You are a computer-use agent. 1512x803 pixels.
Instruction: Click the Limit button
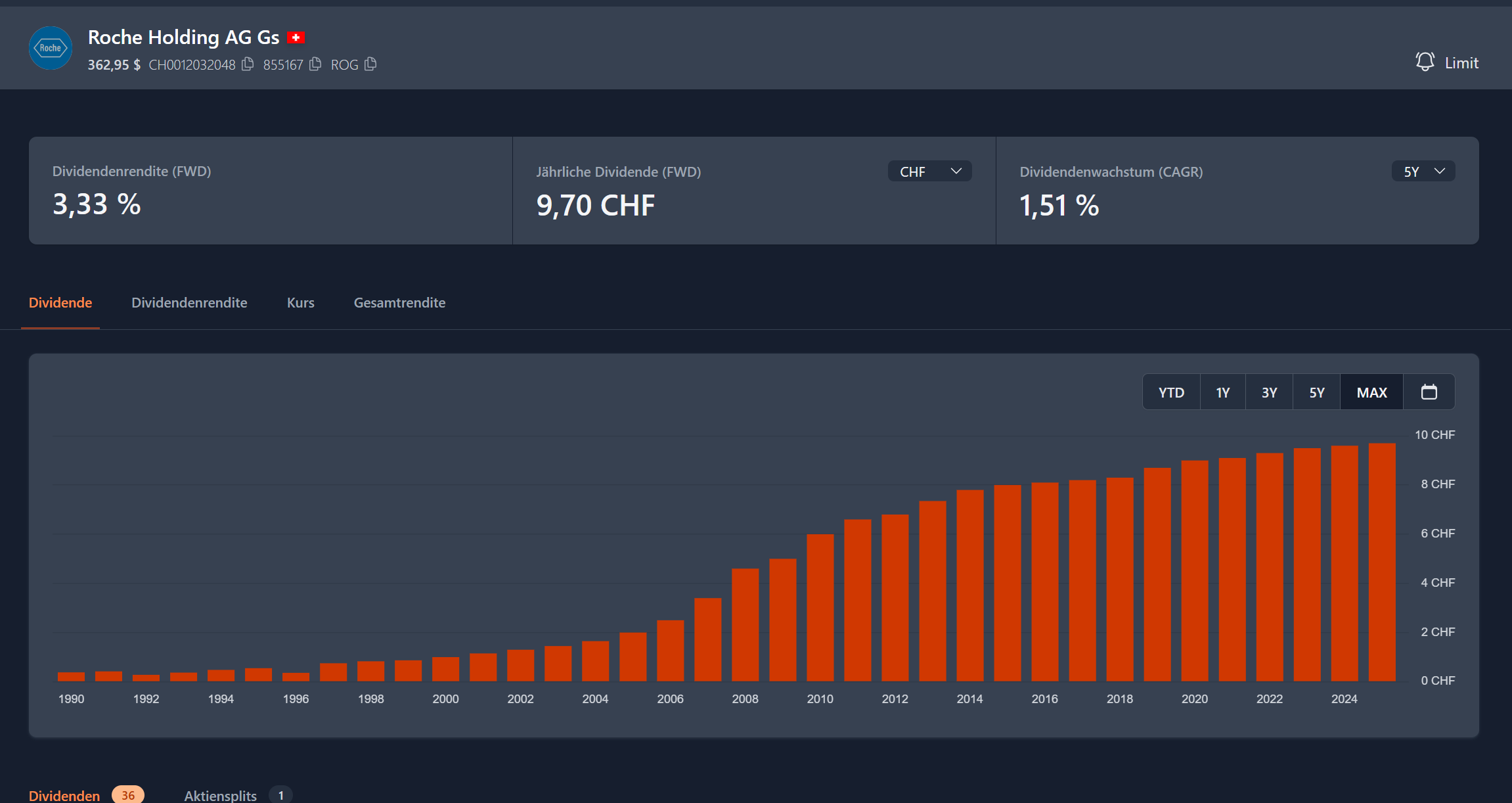tap(1461, 63)
